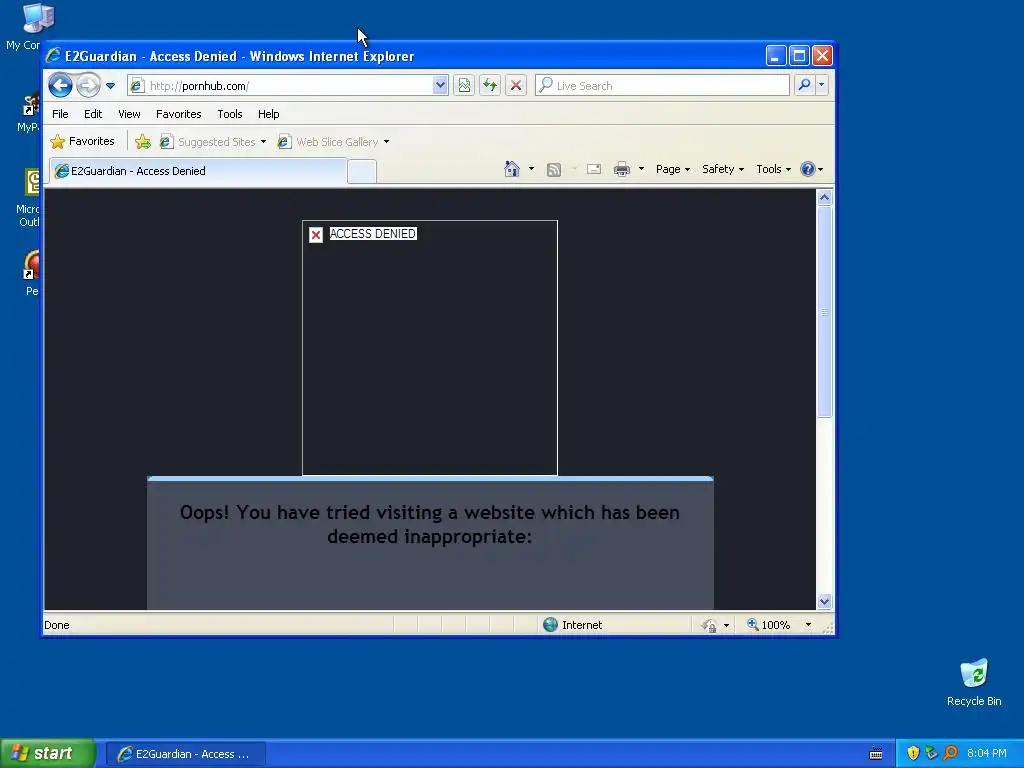
Task: Expand the zoom level dropdown arrow
Action: tap(808, 625)
